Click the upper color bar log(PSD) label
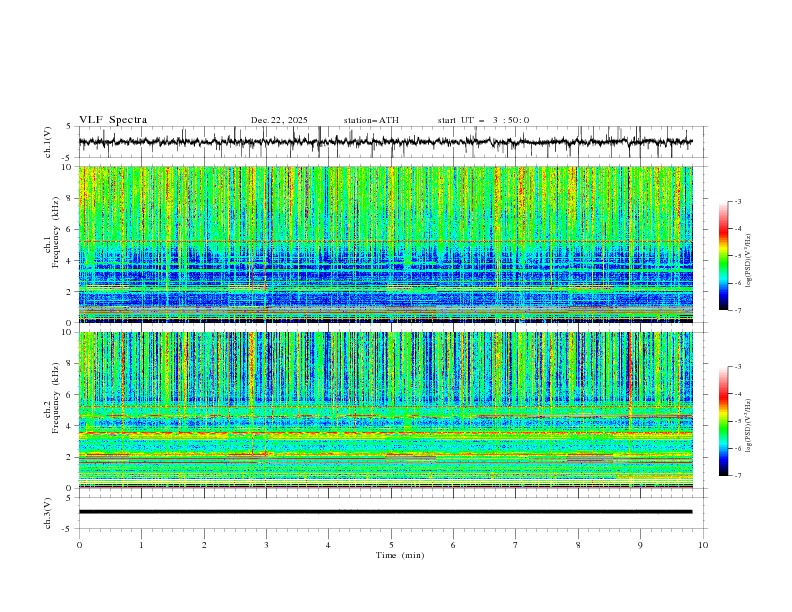 748,256
